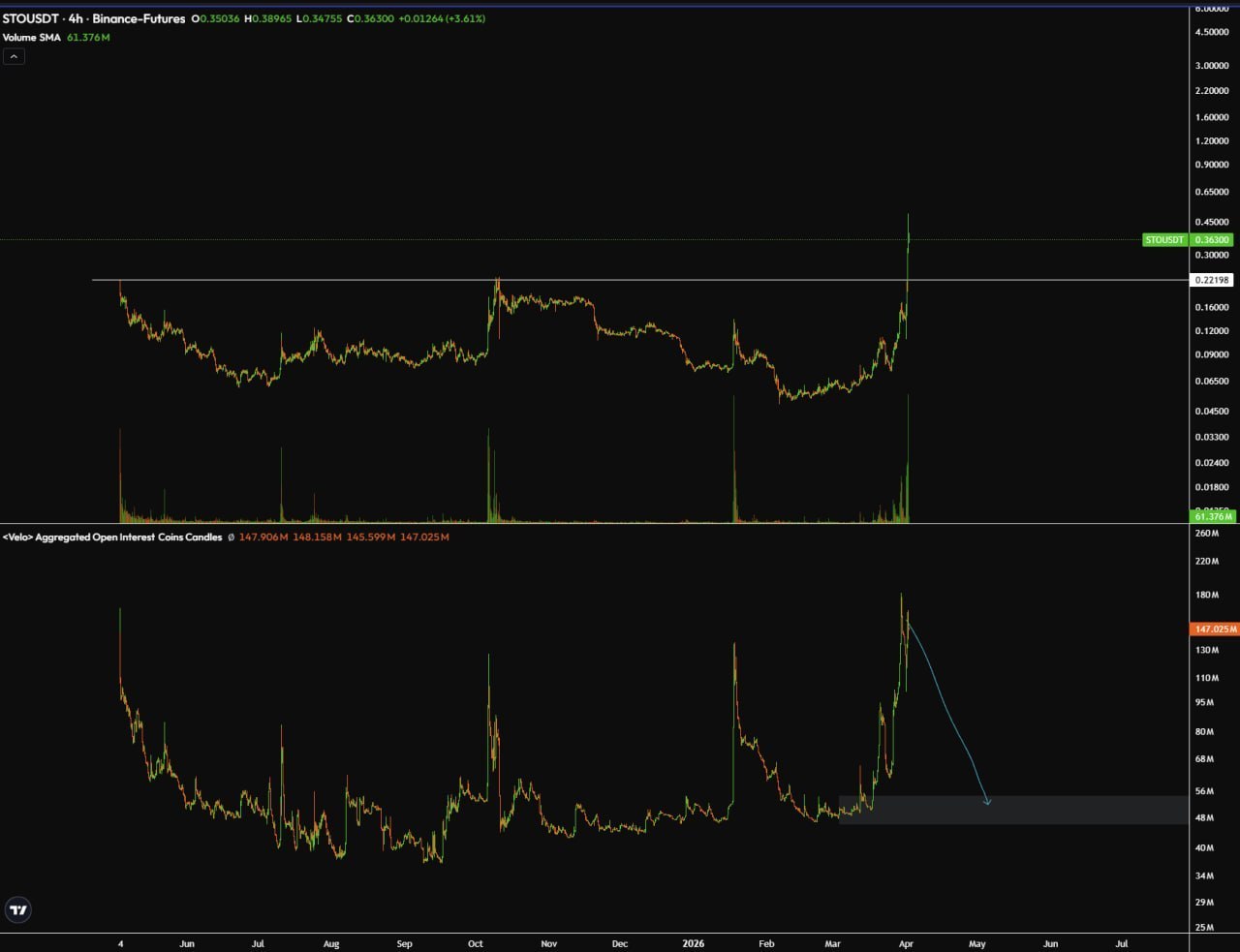Click the May label on time axis
Screen dimensions: 1240x952
[x=977, y=943]
